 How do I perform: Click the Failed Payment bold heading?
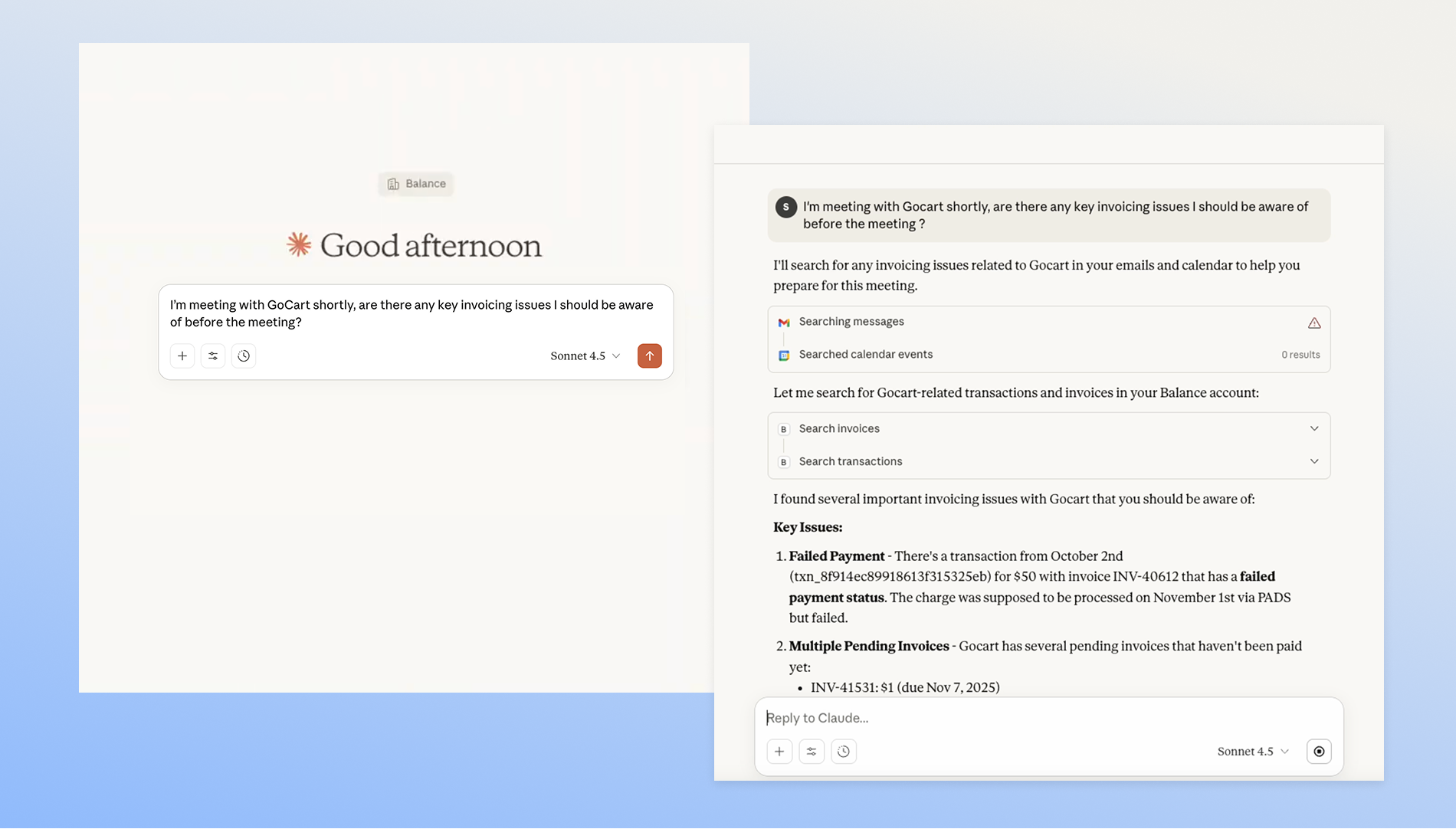837,556
